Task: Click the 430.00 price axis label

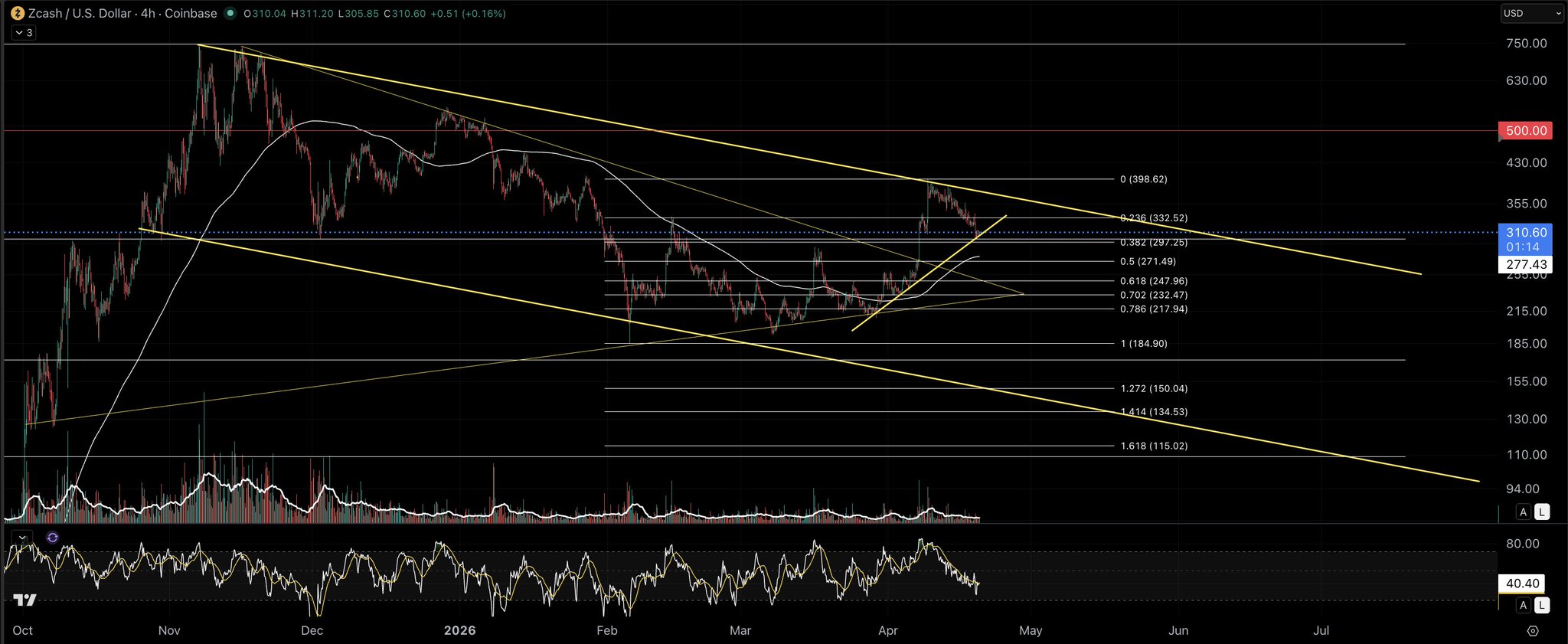Action: (1527, 162)
